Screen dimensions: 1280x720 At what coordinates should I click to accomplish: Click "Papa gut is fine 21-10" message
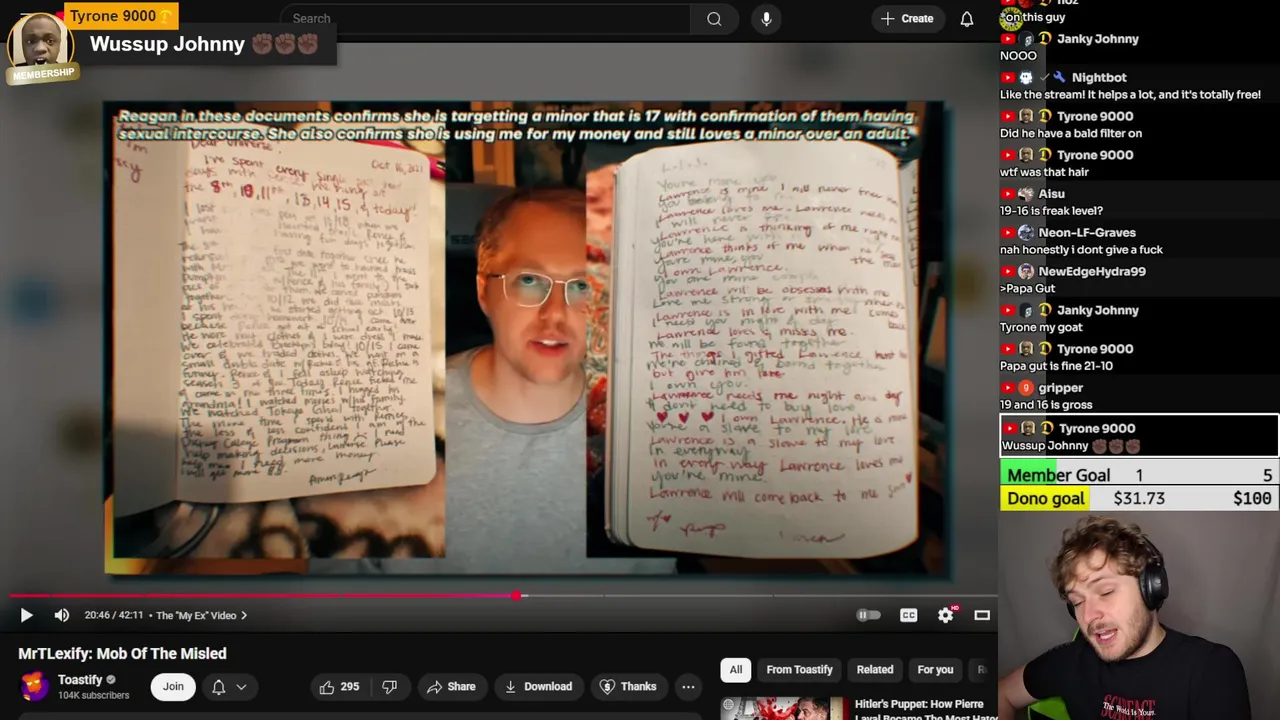point(1056,366)
